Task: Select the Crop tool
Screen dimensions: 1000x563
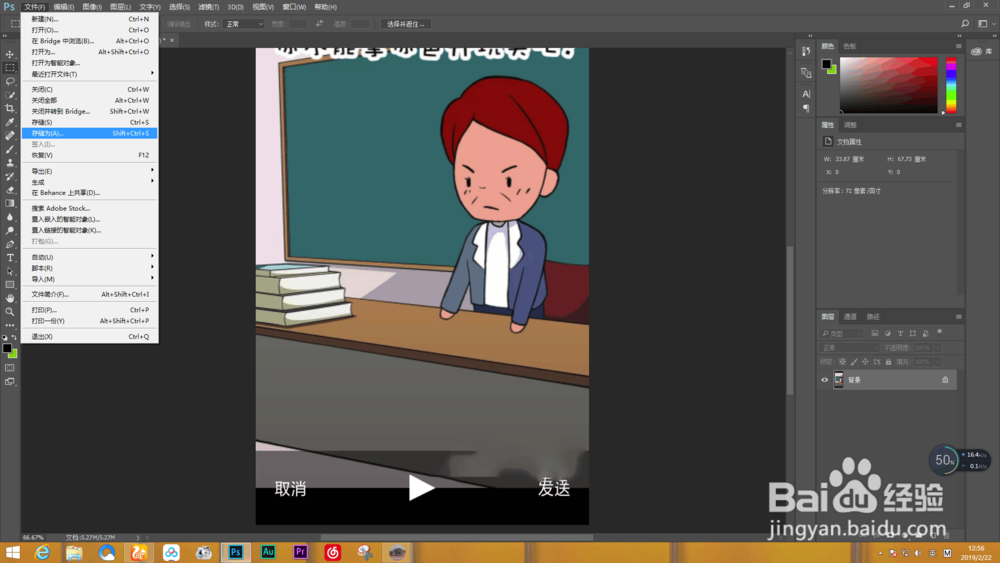Action: pyautogui.click(x=10, y=108)
